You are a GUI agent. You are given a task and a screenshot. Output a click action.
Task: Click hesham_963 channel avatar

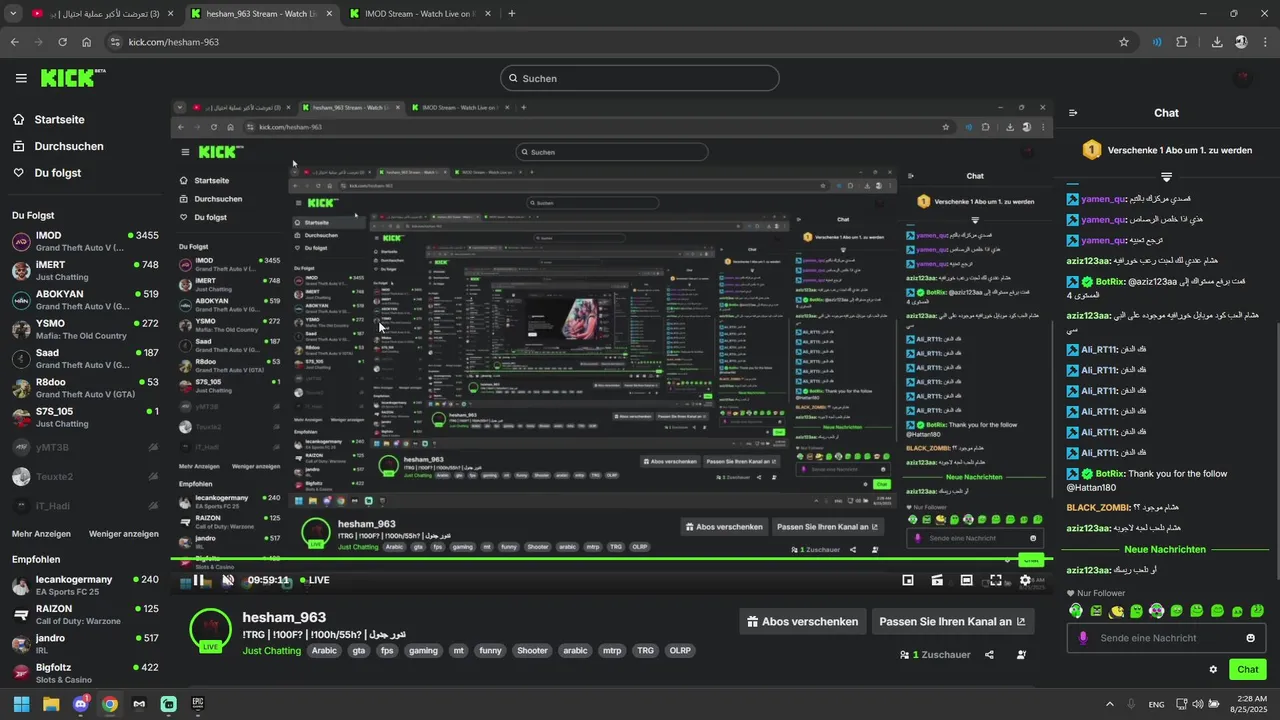point(210,629)
